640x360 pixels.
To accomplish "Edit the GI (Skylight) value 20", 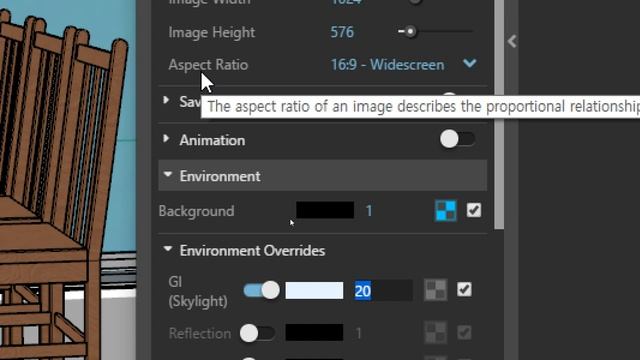I will pos(383,291).
